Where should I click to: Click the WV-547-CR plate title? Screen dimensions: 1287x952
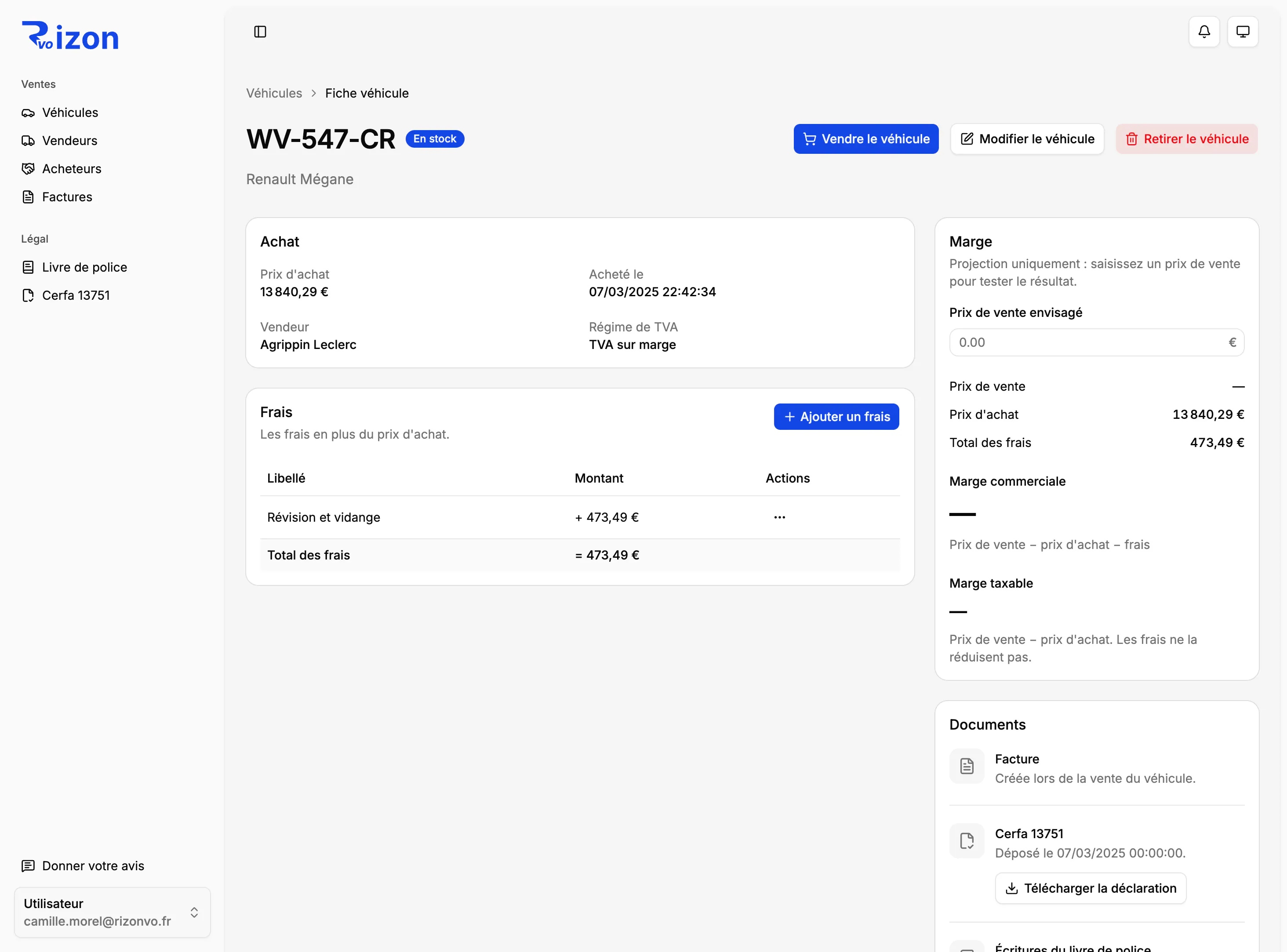(x=321, y=139)
